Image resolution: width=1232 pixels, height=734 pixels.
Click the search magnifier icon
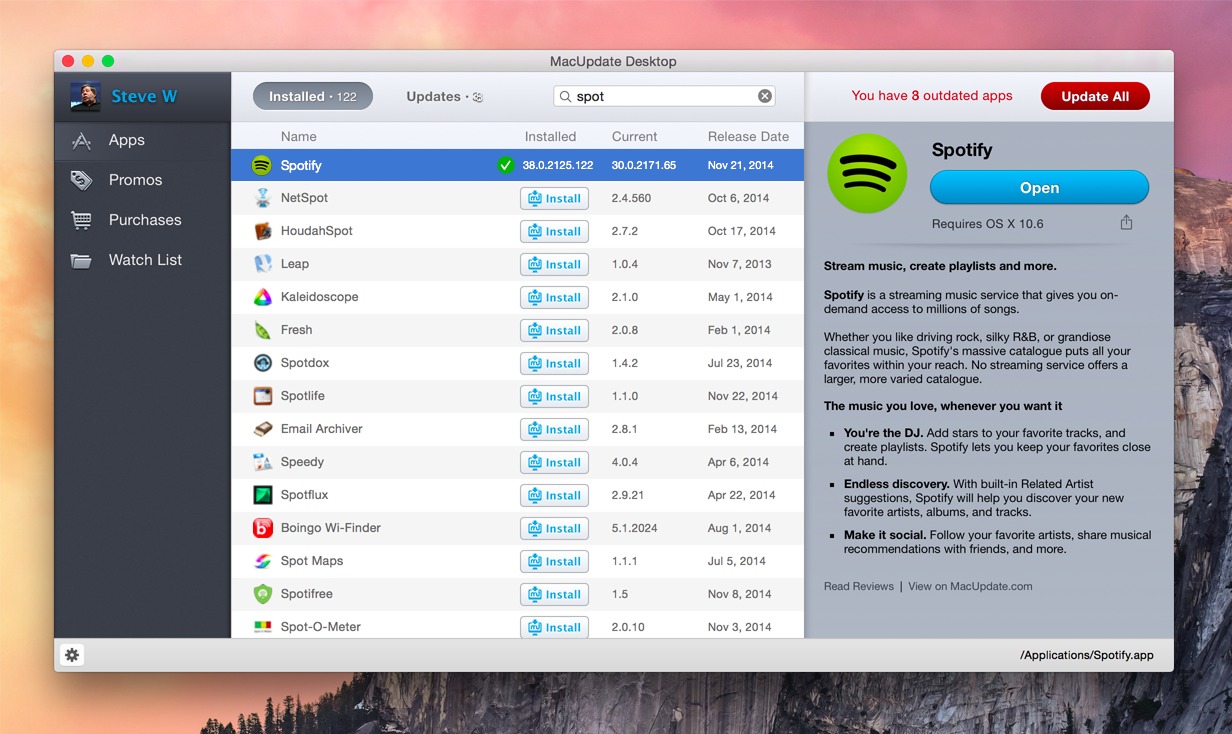click(x=565, y=97)
